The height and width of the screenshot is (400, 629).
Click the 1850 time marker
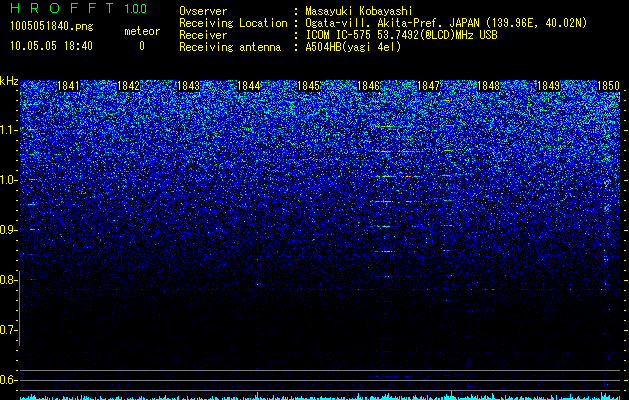[608, 85]
